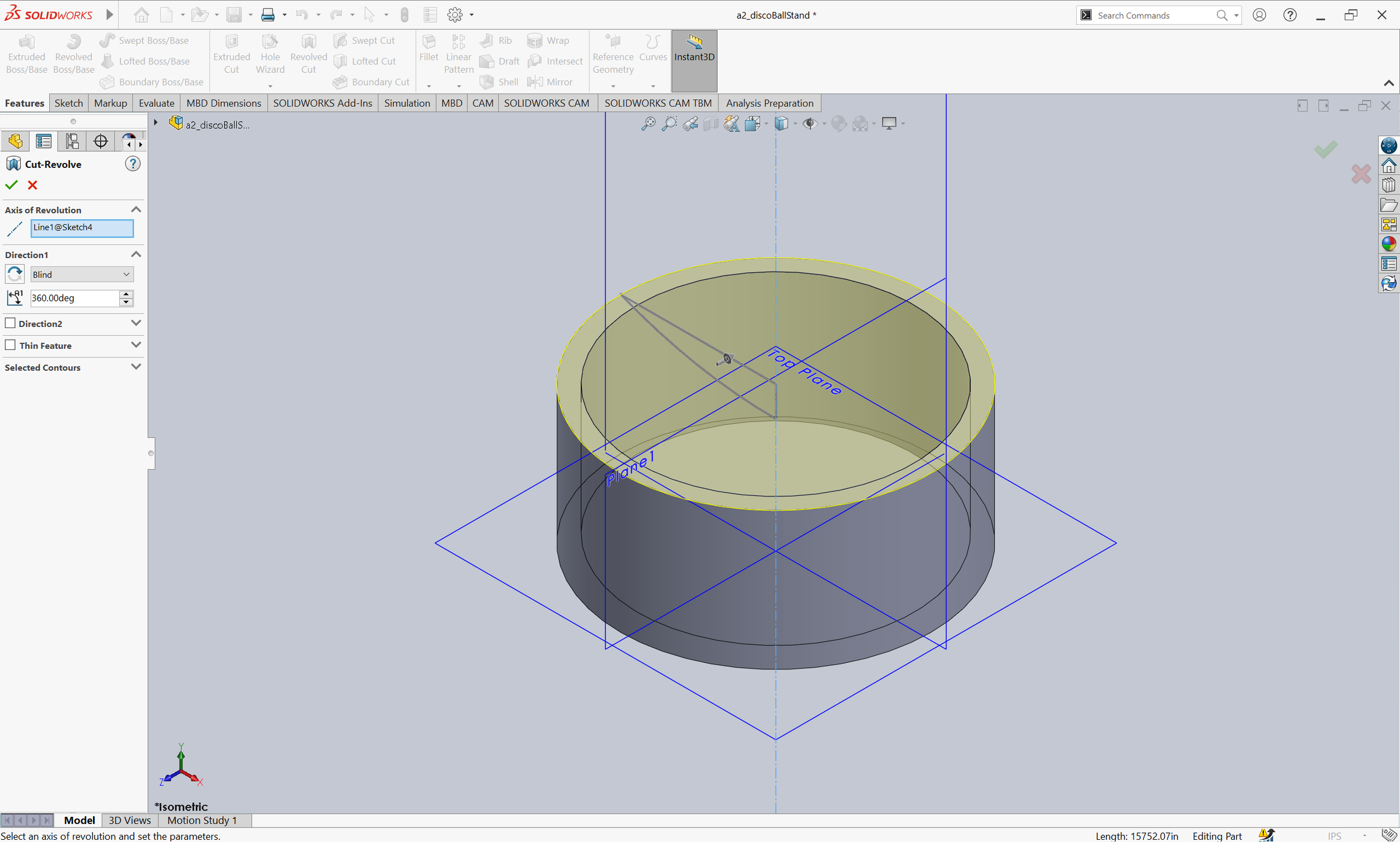
Task: Open Design Library in task pane
Action: (x=1389, y=185)
